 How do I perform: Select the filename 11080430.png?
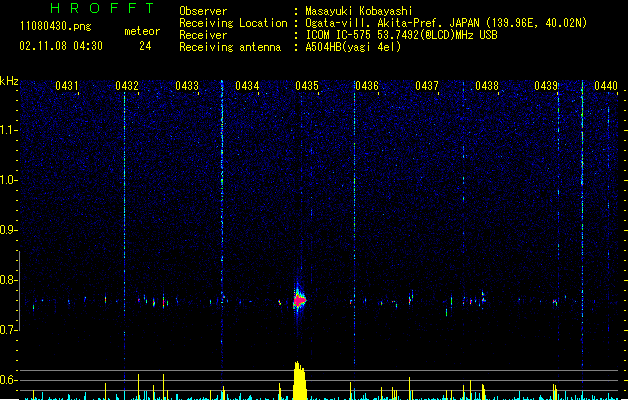click(56, 26)
